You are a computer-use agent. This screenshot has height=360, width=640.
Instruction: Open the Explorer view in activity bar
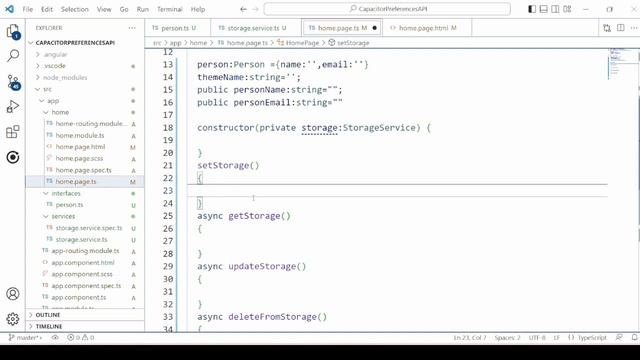[x=13, y=31]
